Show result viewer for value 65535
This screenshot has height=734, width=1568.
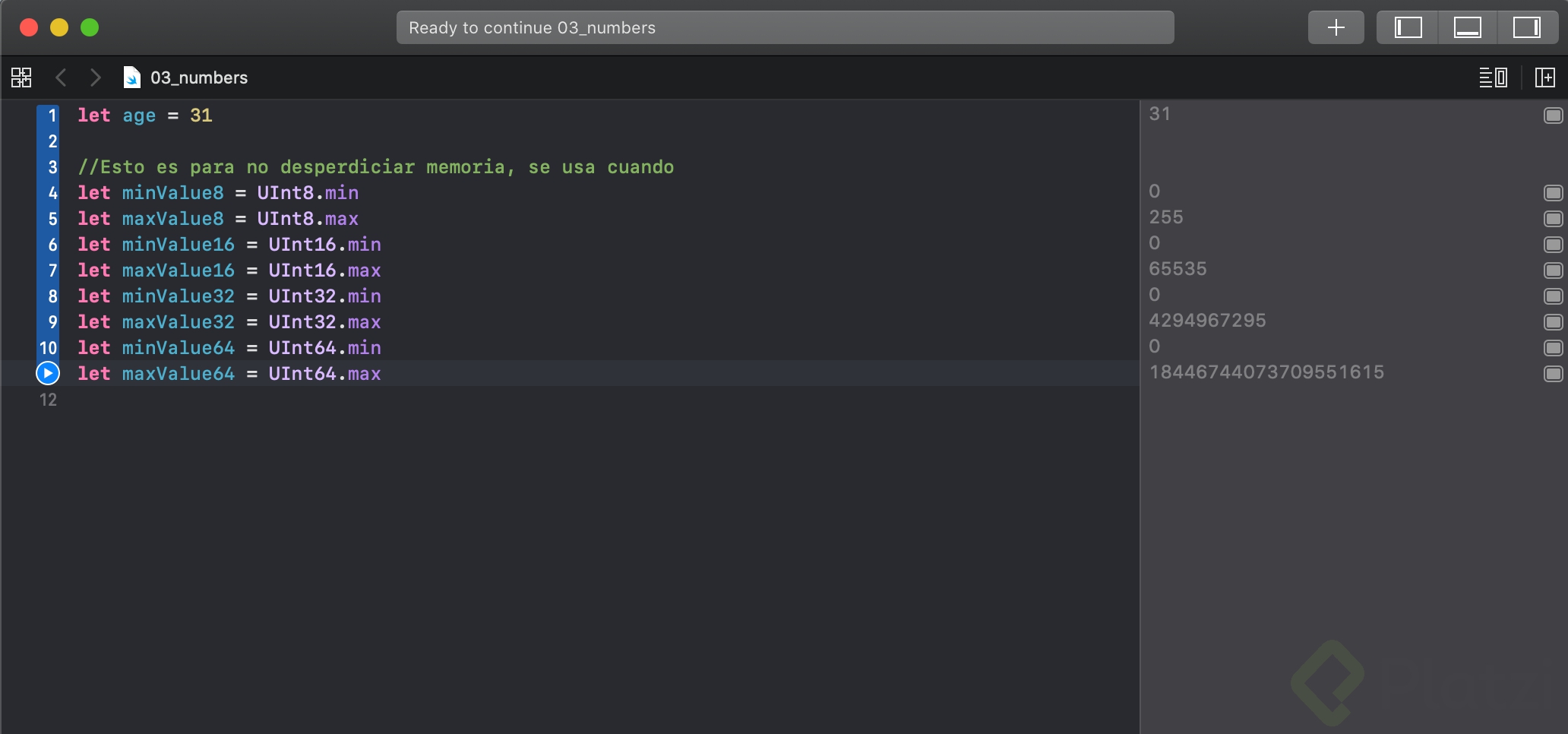tap(1554, 271)
